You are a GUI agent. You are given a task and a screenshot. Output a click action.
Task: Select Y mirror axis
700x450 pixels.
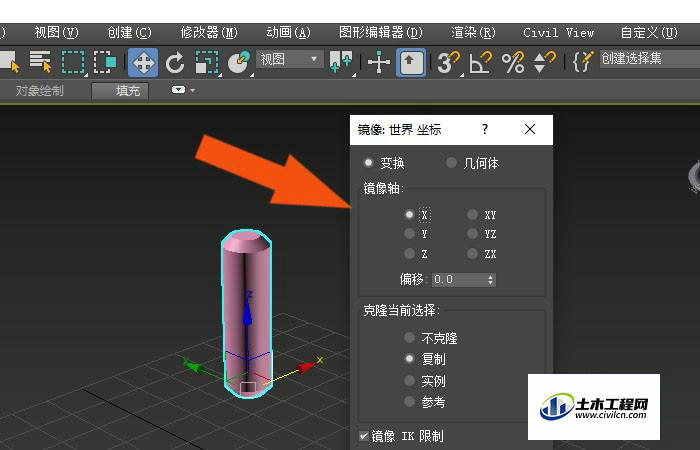[x=409, y=233]
